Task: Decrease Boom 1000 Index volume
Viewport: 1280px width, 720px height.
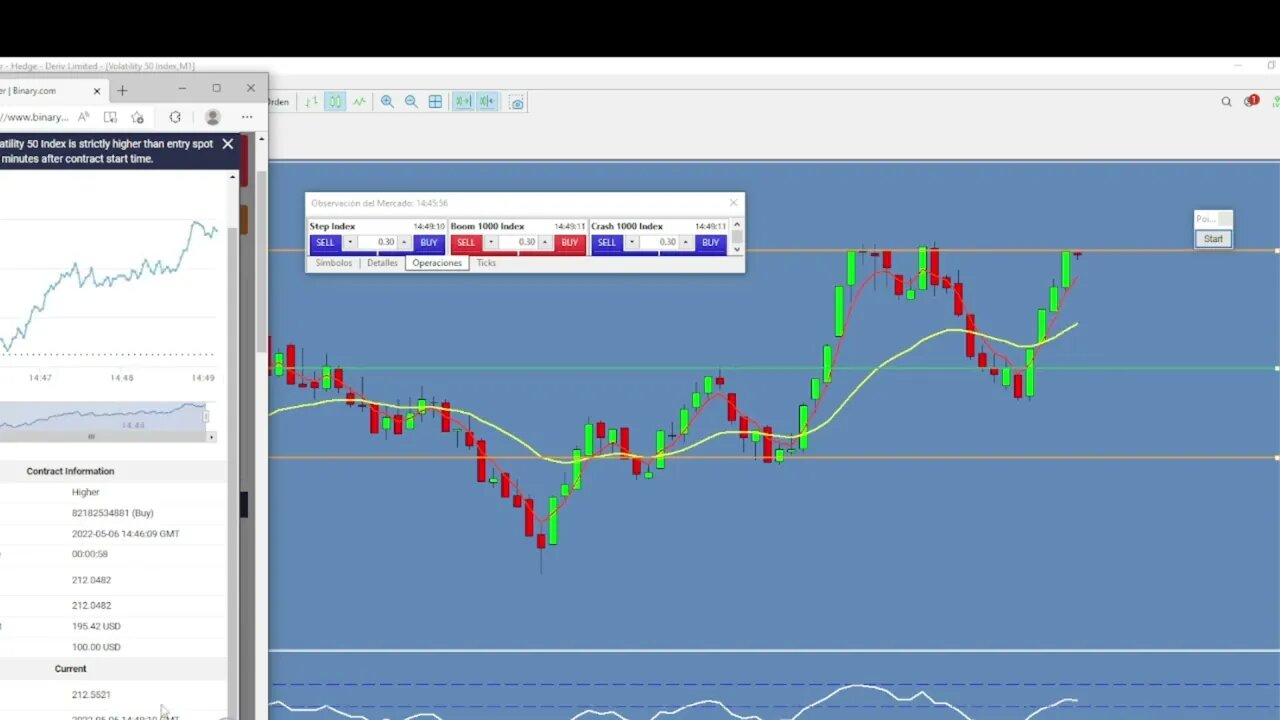Action: [x=491, y=242]
